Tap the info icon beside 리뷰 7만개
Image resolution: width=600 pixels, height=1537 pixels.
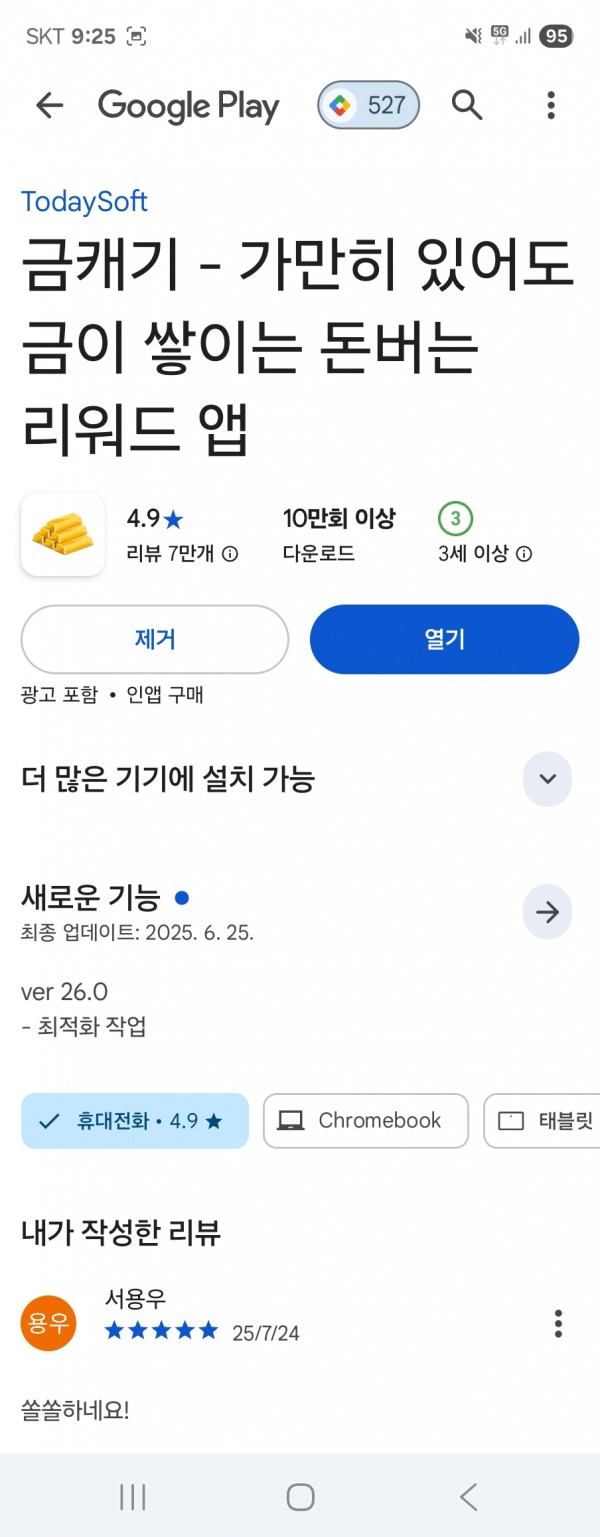(230, 553)
